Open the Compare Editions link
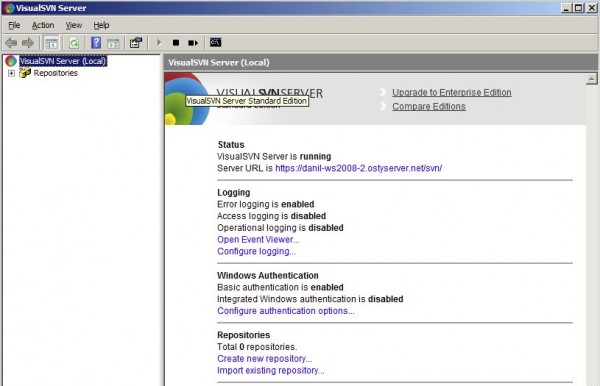The width and height of the screenshot is (600, 386). (x=429, y=106)
